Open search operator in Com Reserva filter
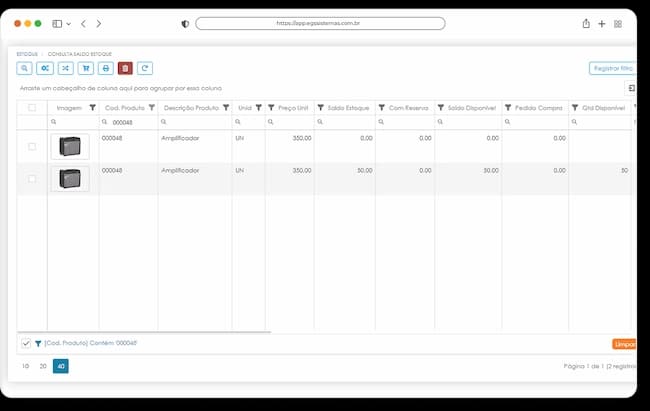650x411 pixels. click(381, 122)
